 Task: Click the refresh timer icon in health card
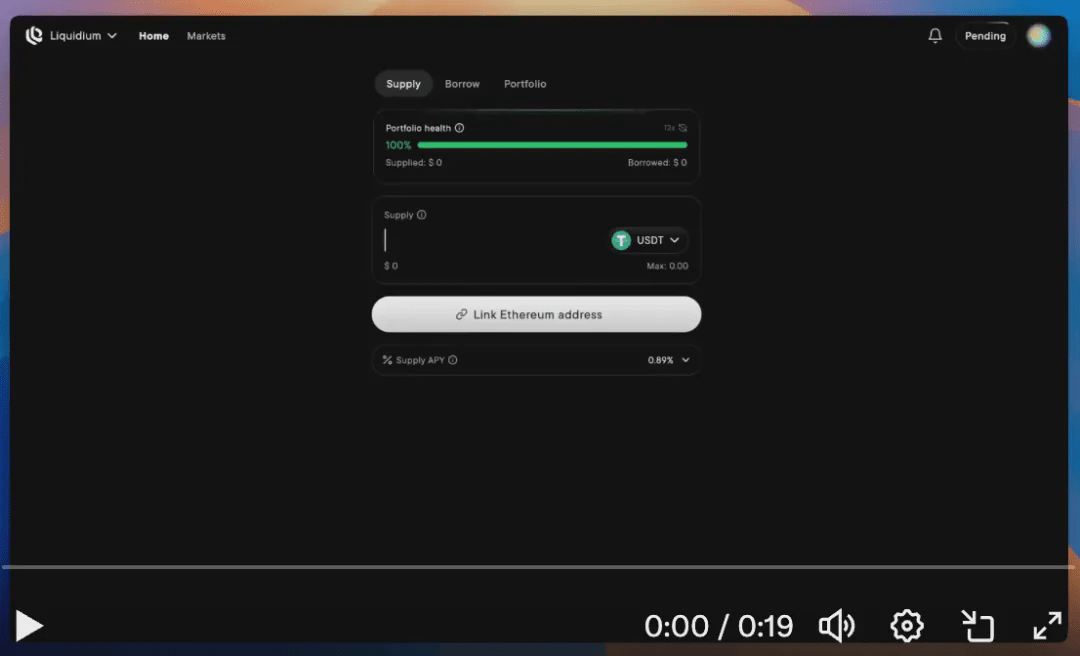(x=683, y=127)
